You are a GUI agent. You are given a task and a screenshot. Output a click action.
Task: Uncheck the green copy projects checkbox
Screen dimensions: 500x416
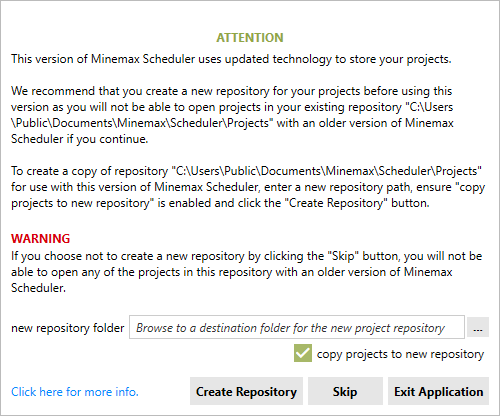tap(303, 353)
